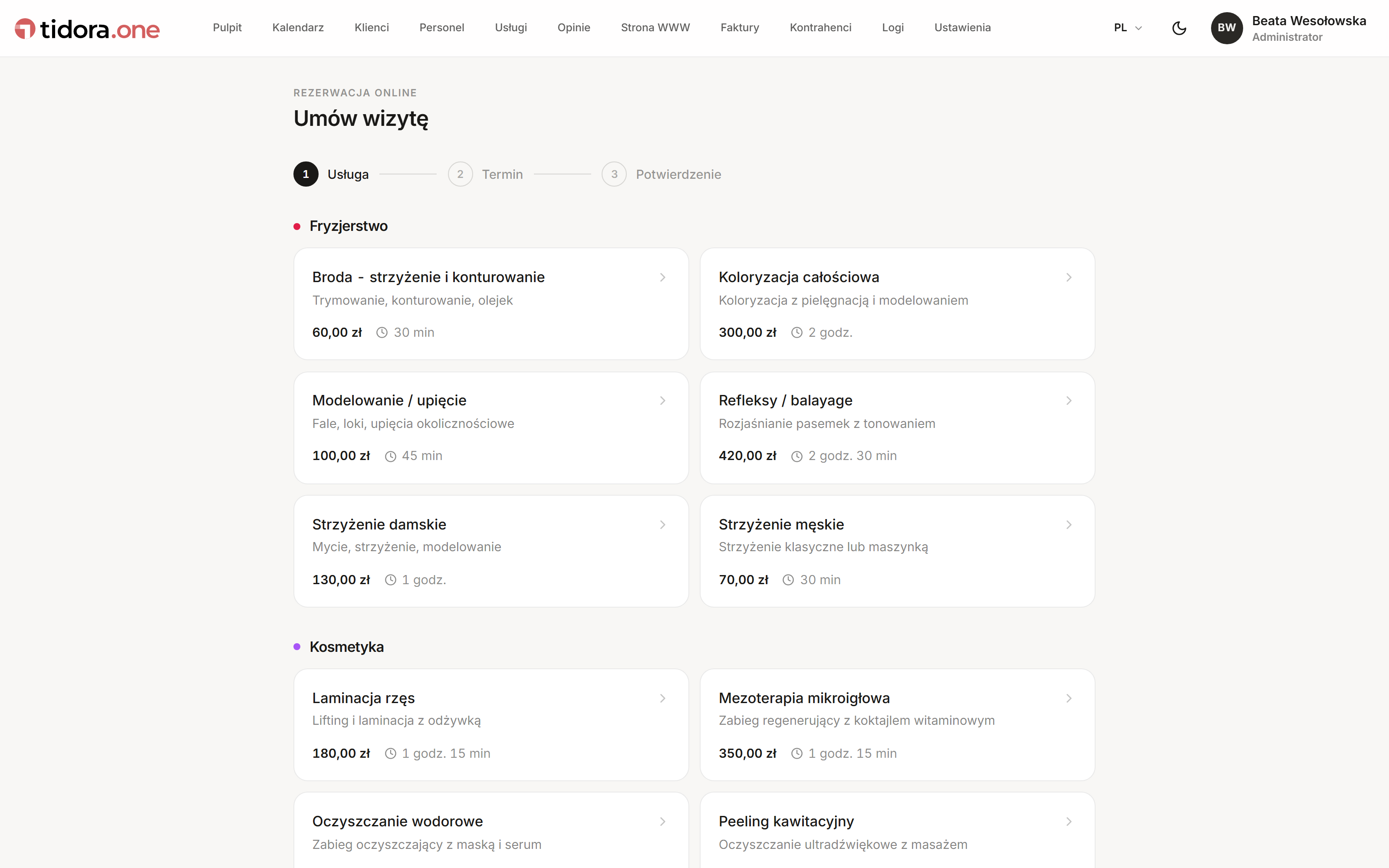This screenshot has height=868, width=1389.
Task: Click clock icon beside 2 godz. 30 min
Action: pyautogui.click(x=797, y=457)
